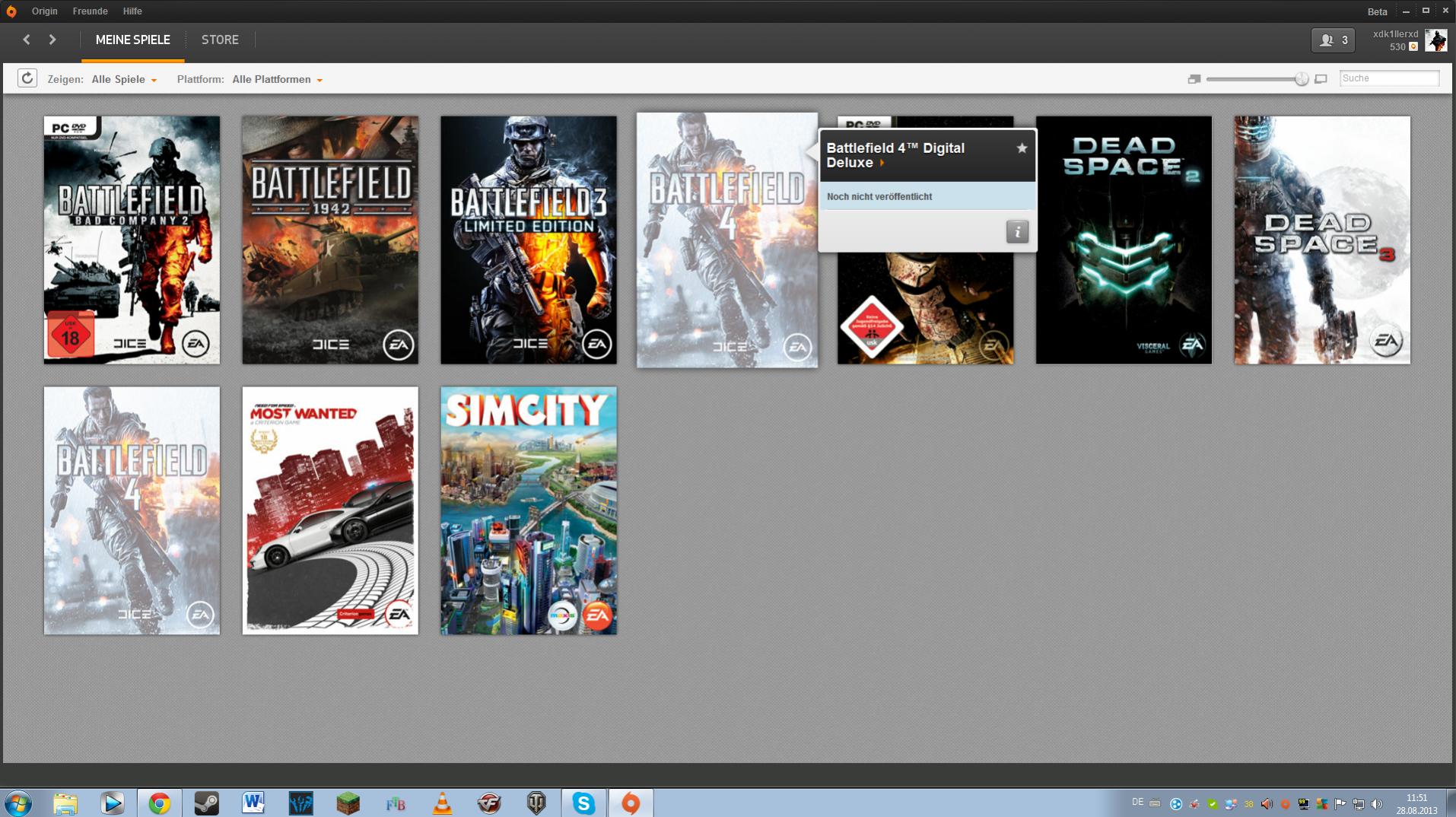Open the media player taskbar icon

(x=112, y=803)
